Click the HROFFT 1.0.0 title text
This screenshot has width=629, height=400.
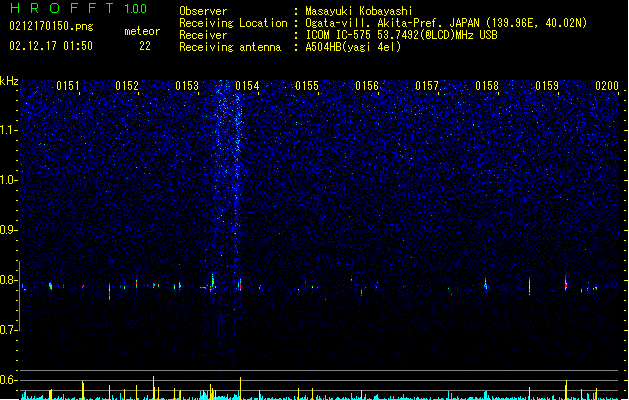click(x=78, y=8)
